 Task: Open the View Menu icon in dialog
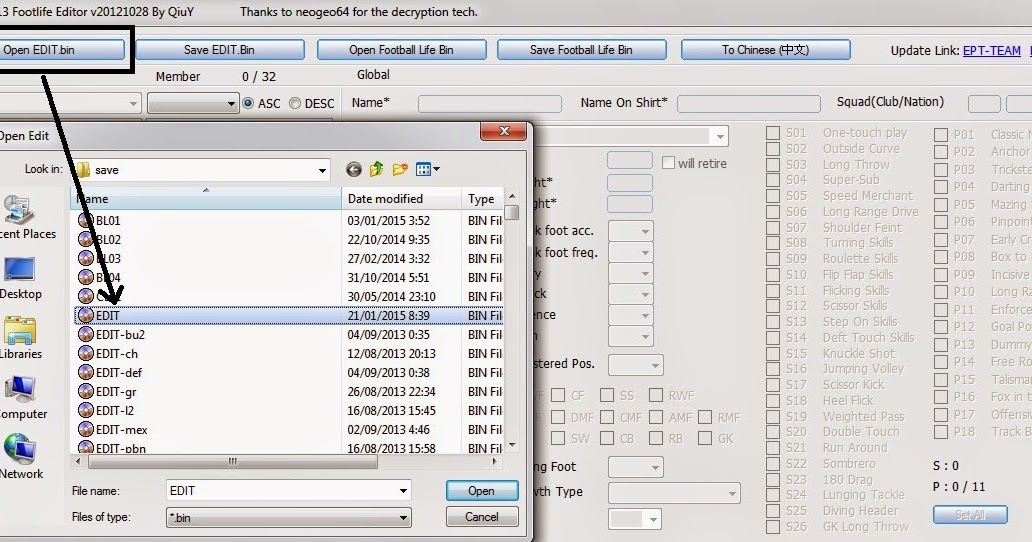[428, 170]
